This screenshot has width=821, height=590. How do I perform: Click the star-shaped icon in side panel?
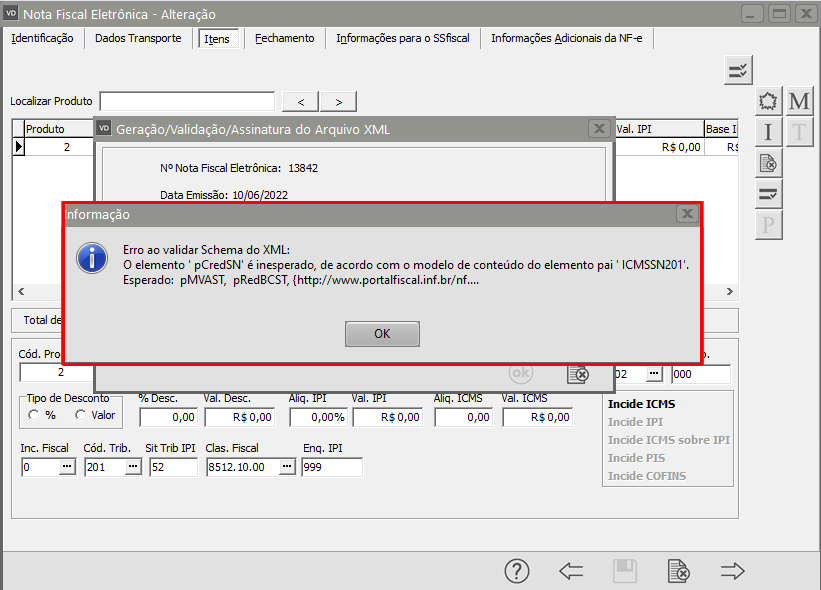click(768, 101)
